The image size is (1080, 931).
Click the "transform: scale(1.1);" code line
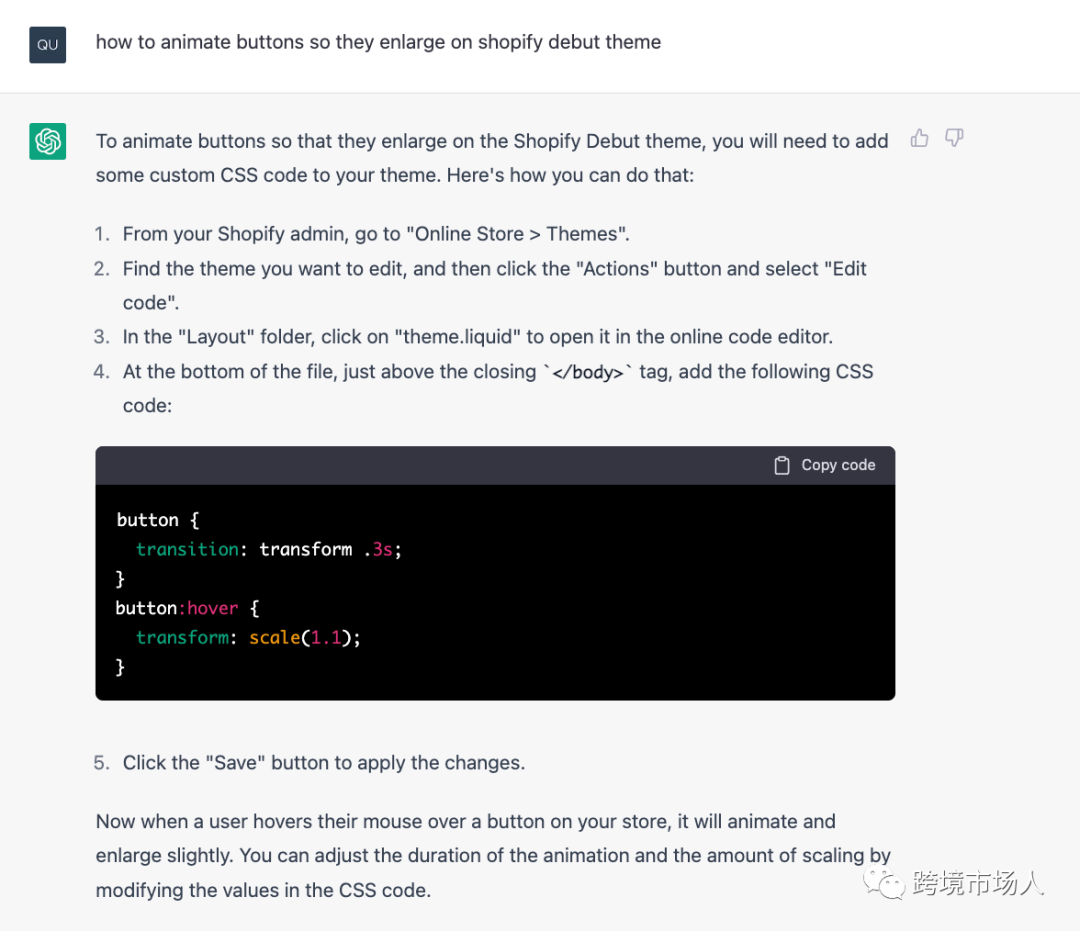point(248,637)
